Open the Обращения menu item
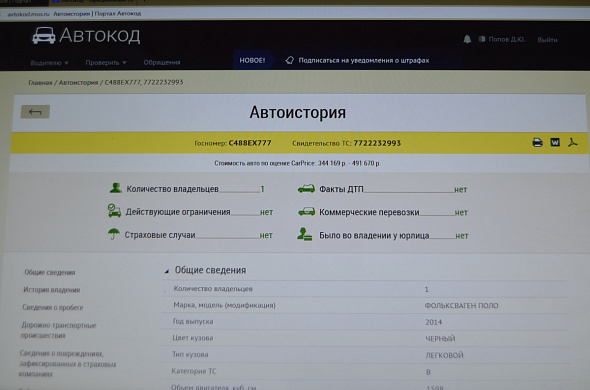 click(x=162, y=62)
